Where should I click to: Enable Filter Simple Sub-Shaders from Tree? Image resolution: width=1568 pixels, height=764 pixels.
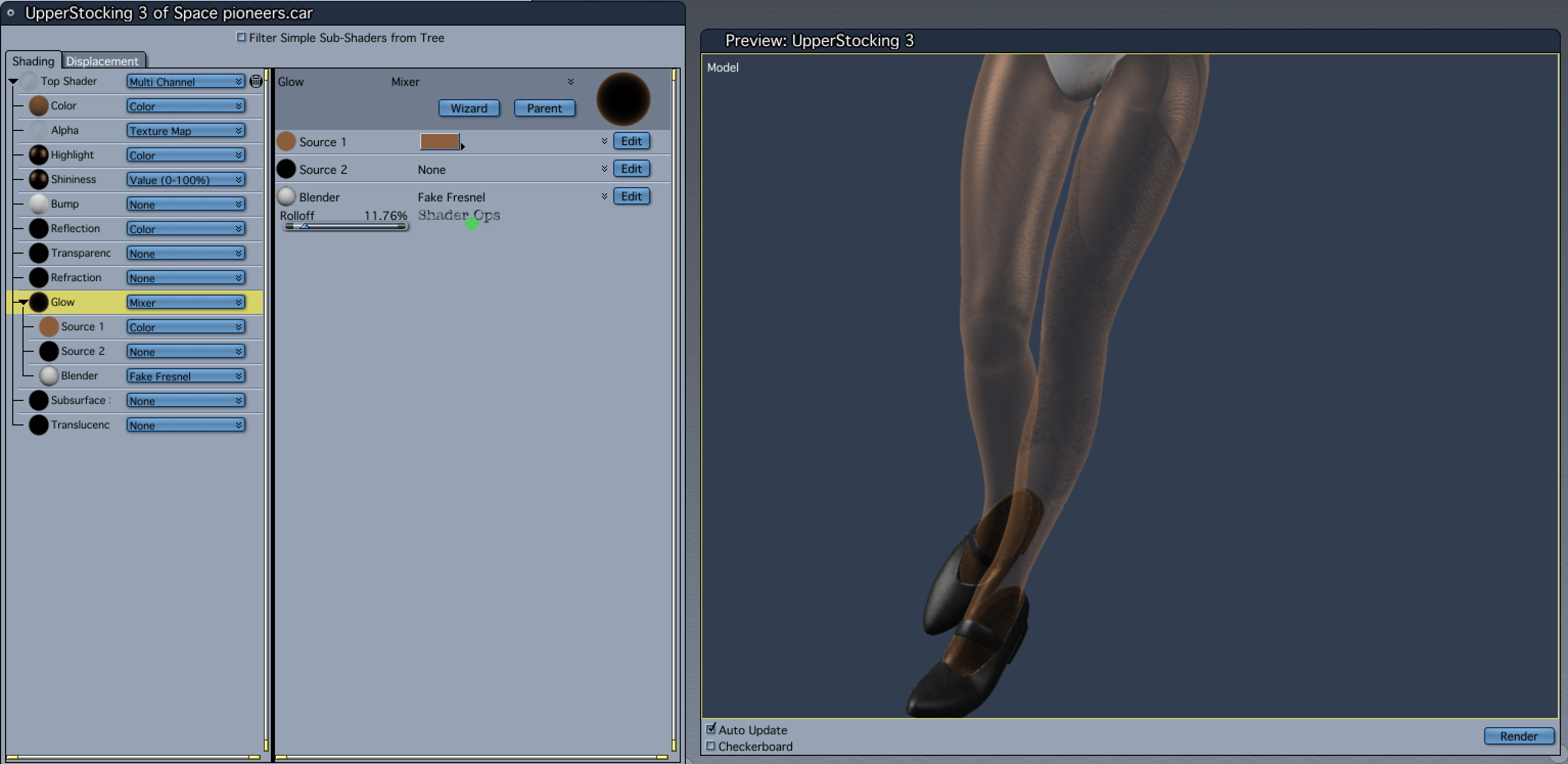pyautogui.click(x=241, y=38)
